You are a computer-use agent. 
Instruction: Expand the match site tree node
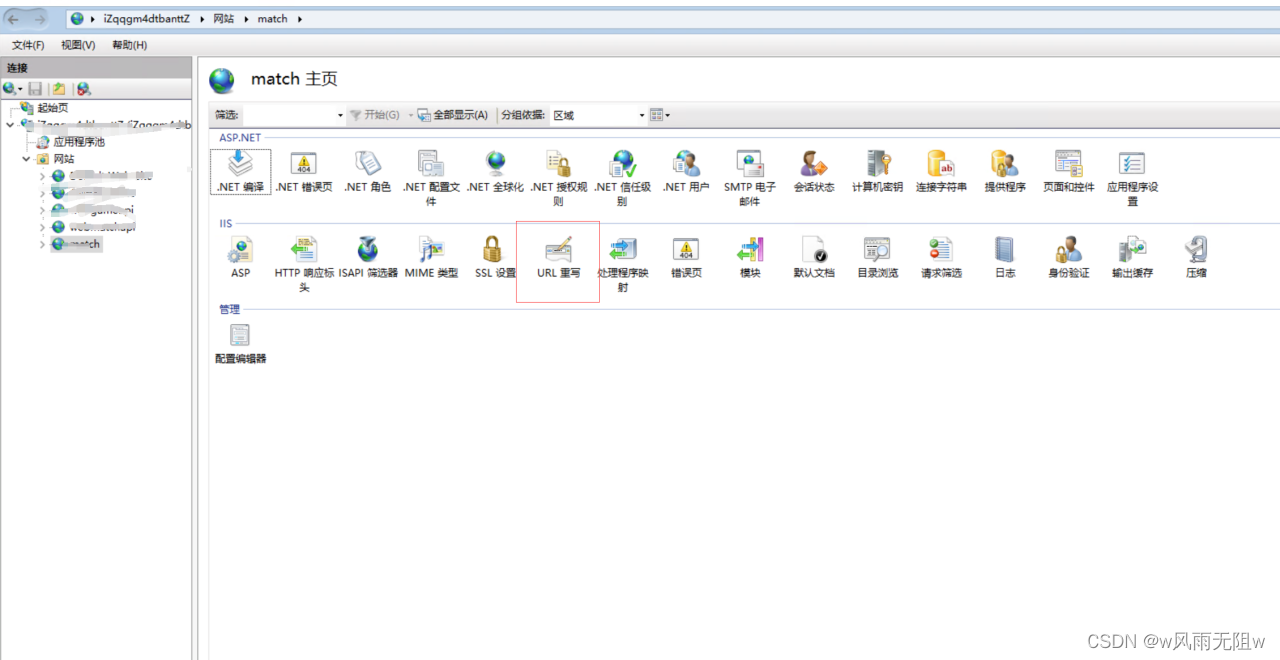click(42, 244)
